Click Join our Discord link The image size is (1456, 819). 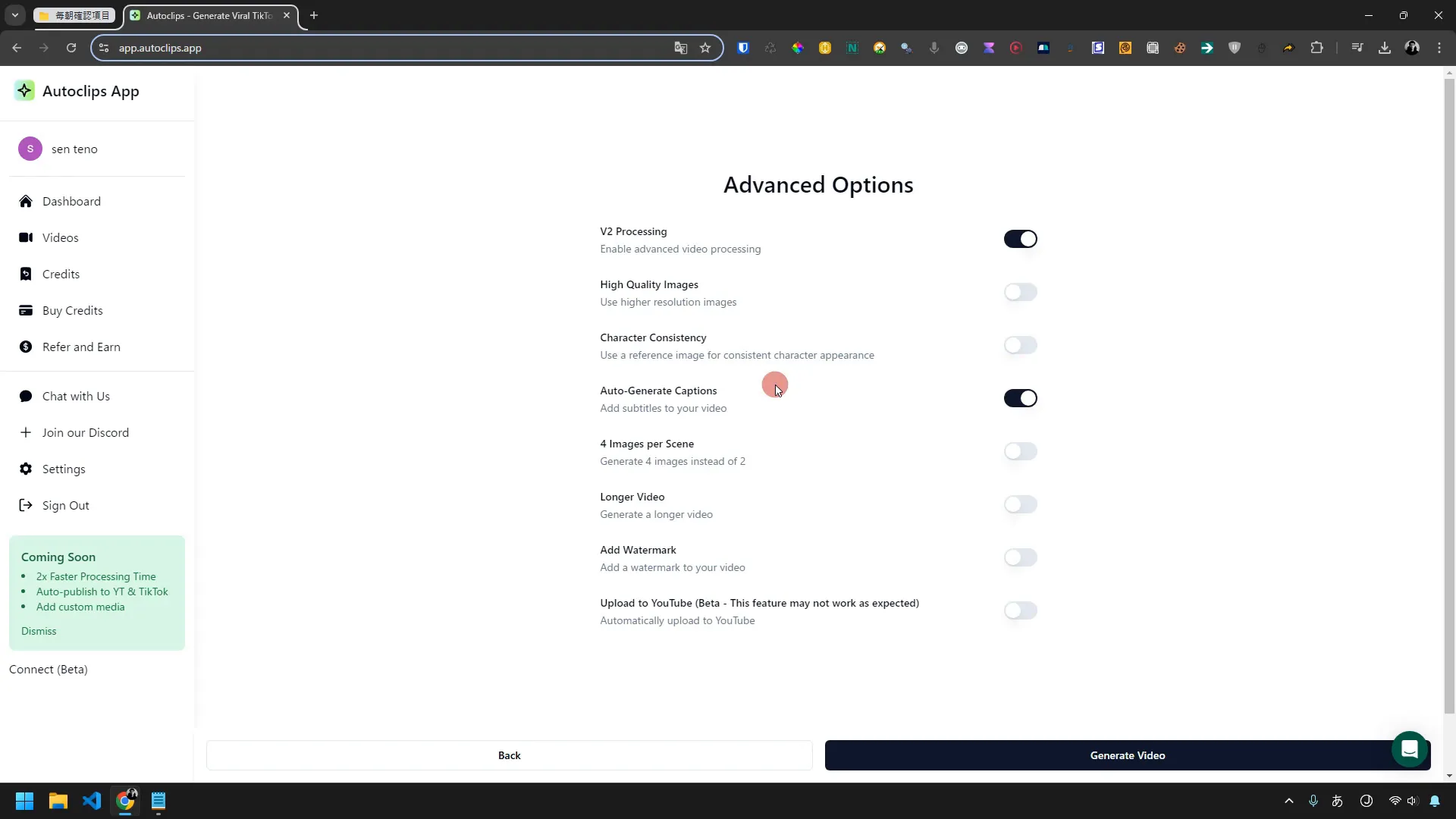[86, 434]
